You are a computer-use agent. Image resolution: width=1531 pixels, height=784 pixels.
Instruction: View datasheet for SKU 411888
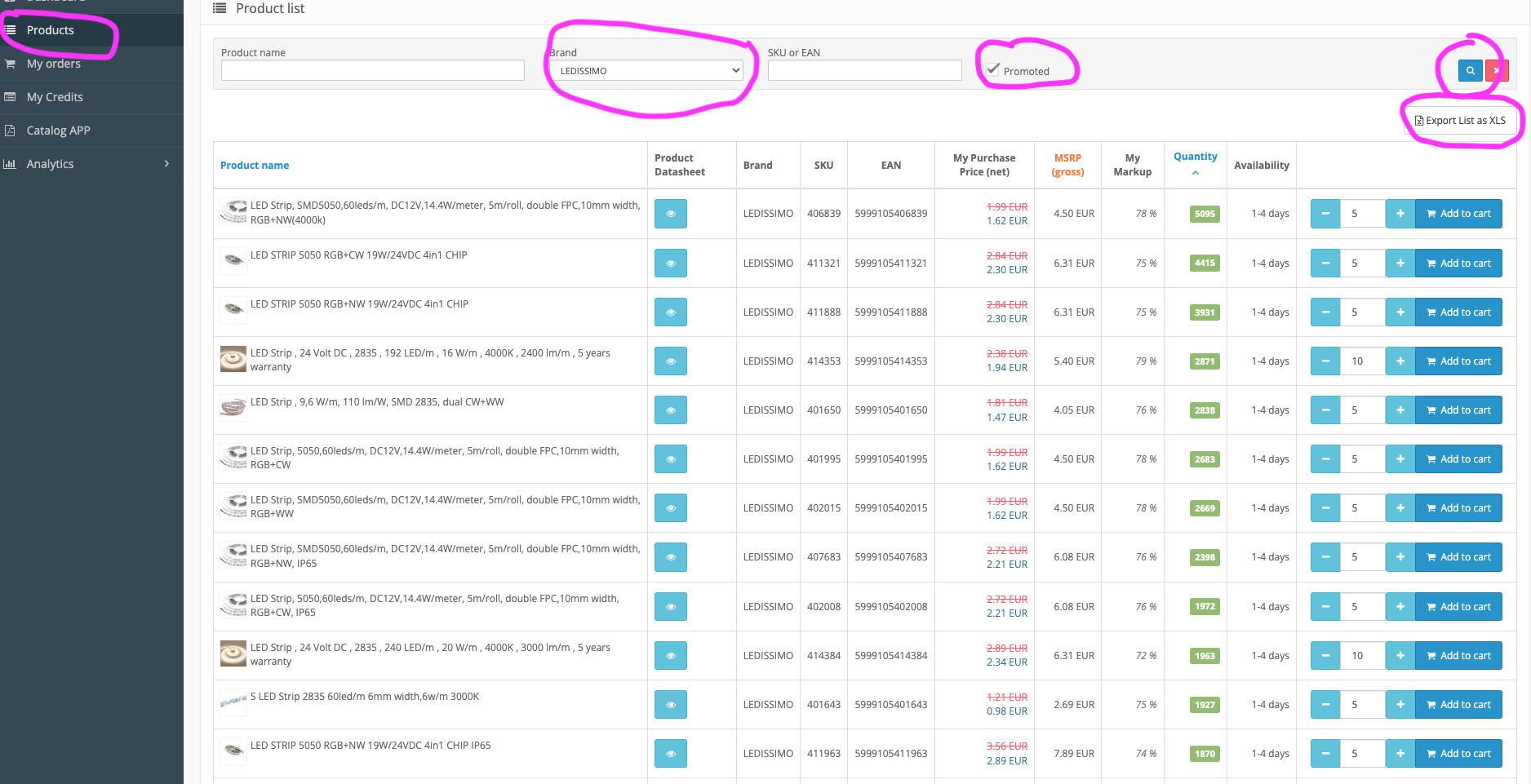click(671, 312)
